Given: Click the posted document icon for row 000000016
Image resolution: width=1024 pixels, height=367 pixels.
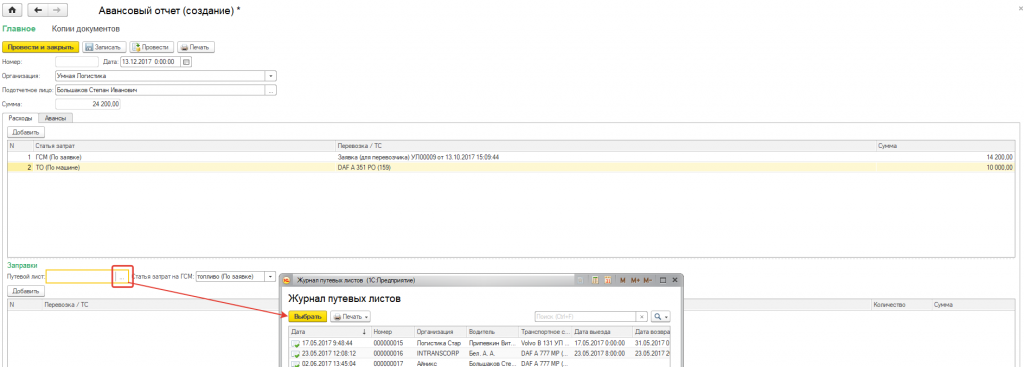Looking at the screenshot, I should click(x=295, y=353).
